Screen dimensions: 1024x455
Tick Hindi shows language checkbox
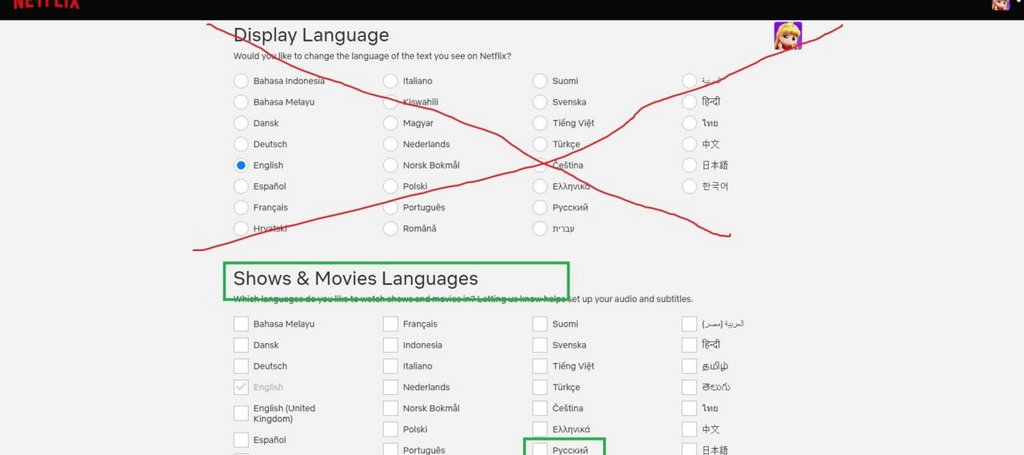[x=689, y=345]
